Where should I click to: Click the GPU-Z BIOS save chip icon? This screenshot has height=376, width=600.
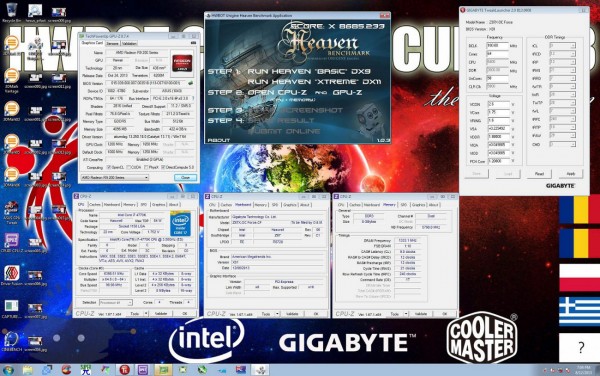coord(190,83)
